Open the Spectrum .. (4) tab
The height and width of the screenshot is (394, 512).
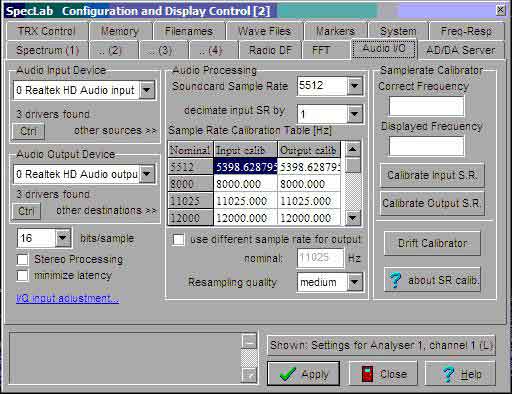[x=214, y=50]
